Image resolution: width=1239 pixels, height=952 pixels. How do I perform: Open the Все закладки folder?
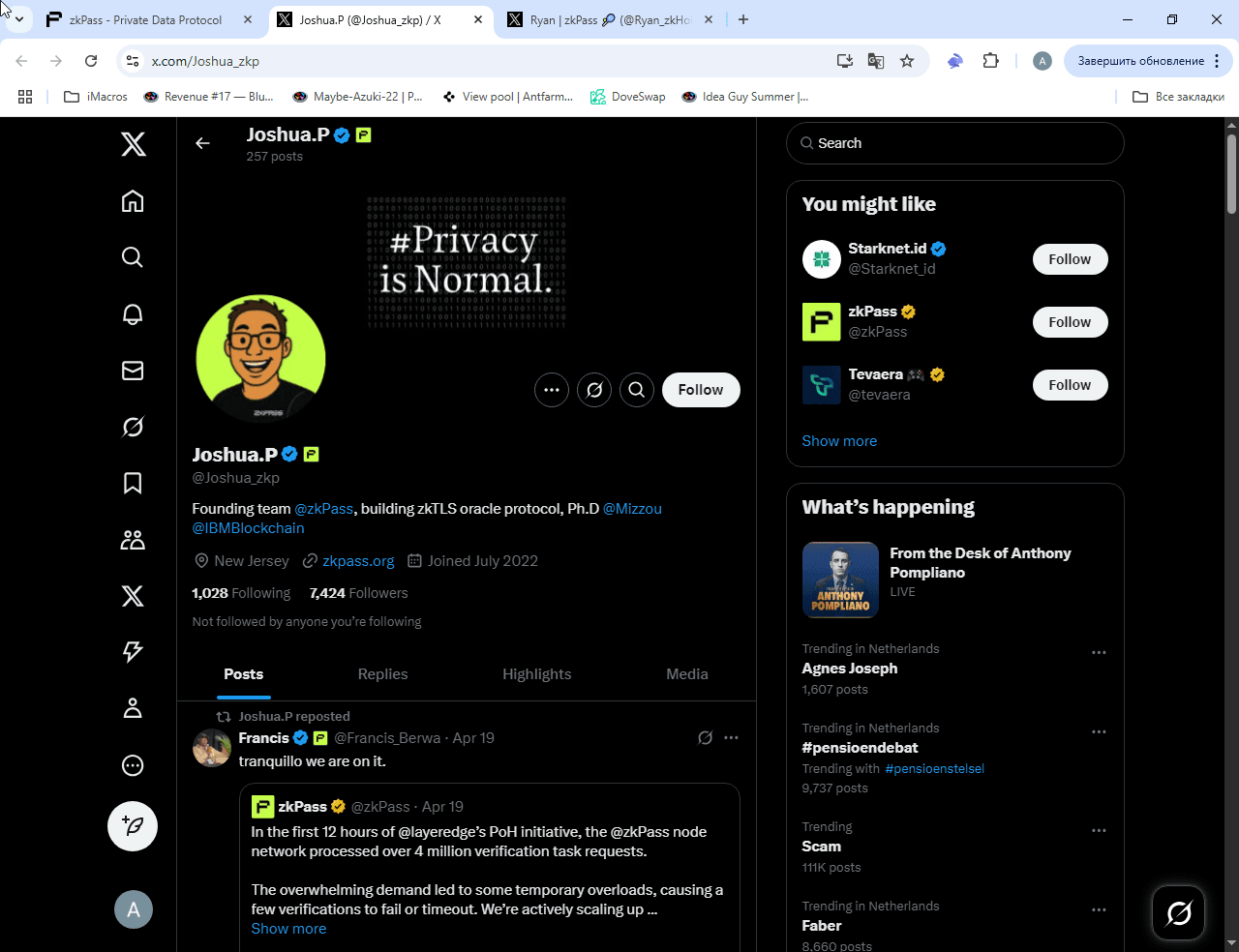click(x=1179, y=97)
